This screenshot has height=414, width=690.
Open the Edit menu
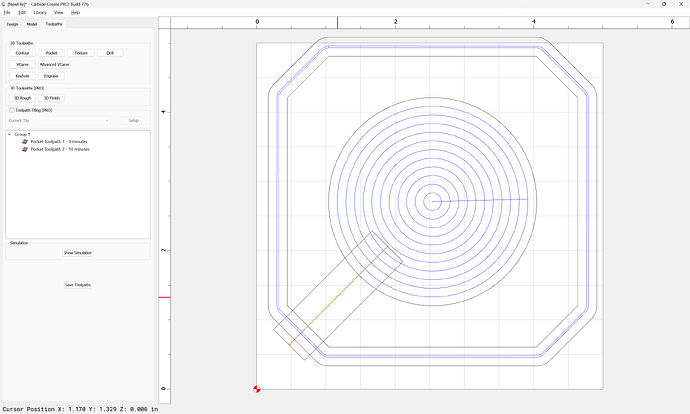point(22,12)
